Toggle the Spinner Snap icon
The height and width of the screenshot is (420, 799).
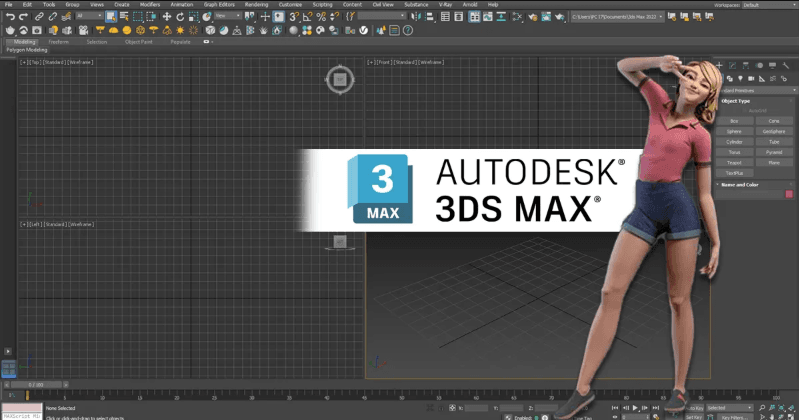(335, 17)
